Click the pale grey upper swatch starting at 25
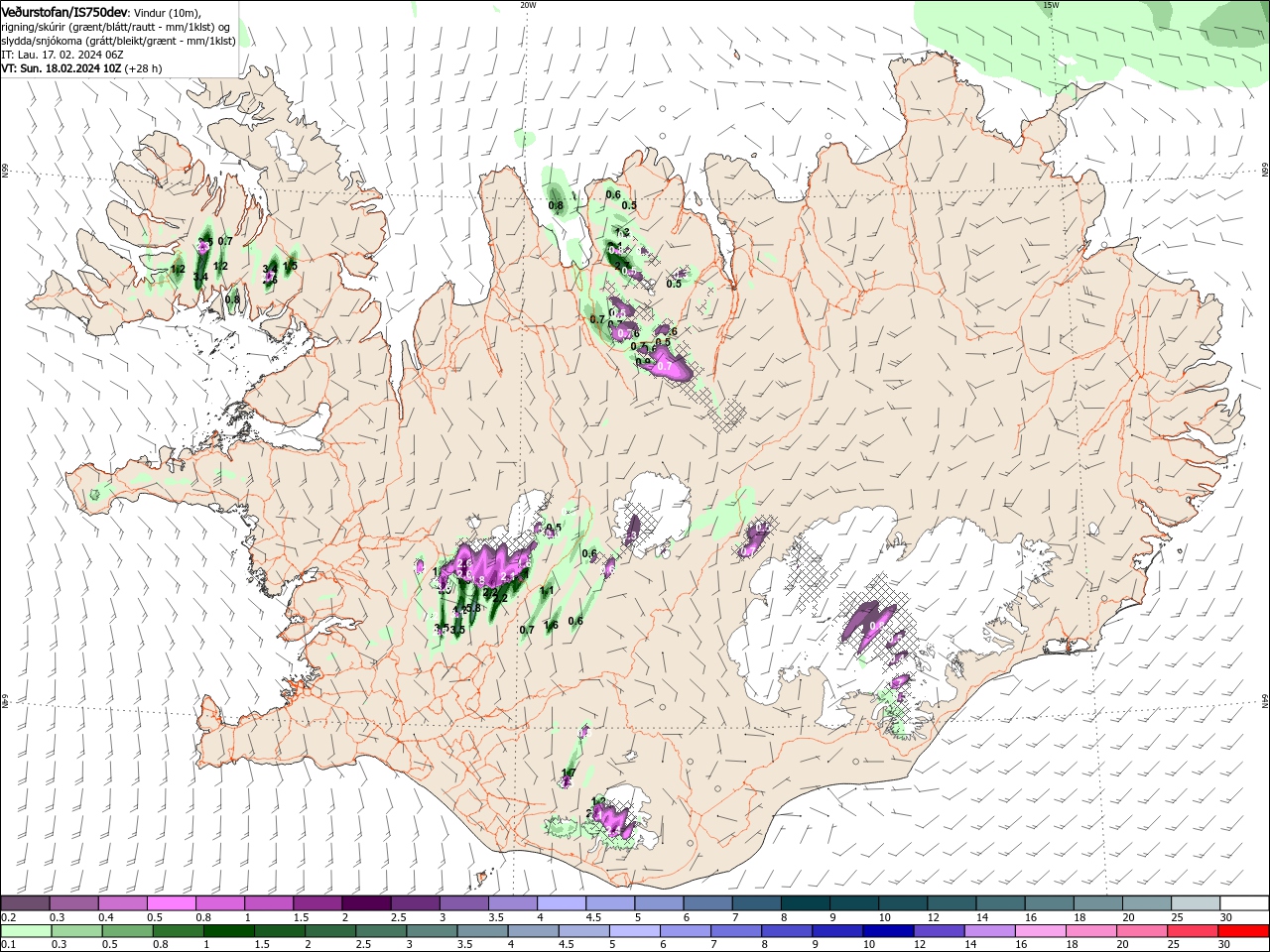Image resolution: width=1270 pixels, height=952 pixels. coord(1195,903)
